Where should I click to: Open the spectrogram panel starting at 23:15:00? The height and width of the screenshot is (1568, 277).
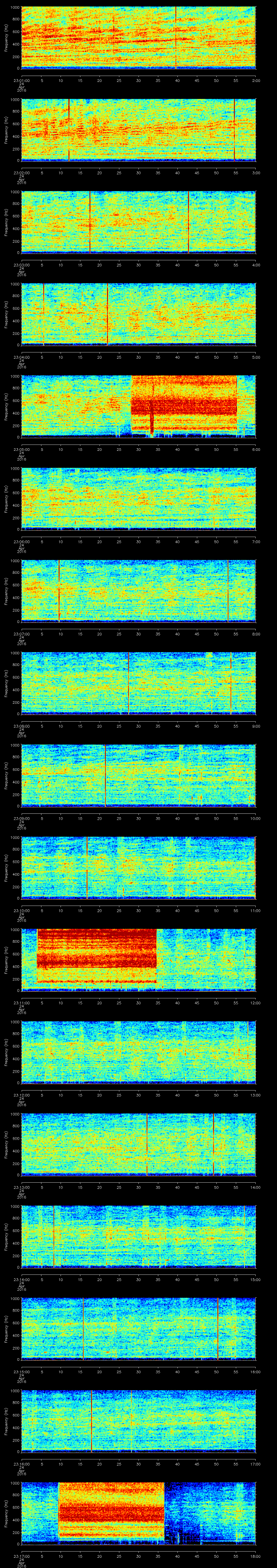[x=139, y=1329]
